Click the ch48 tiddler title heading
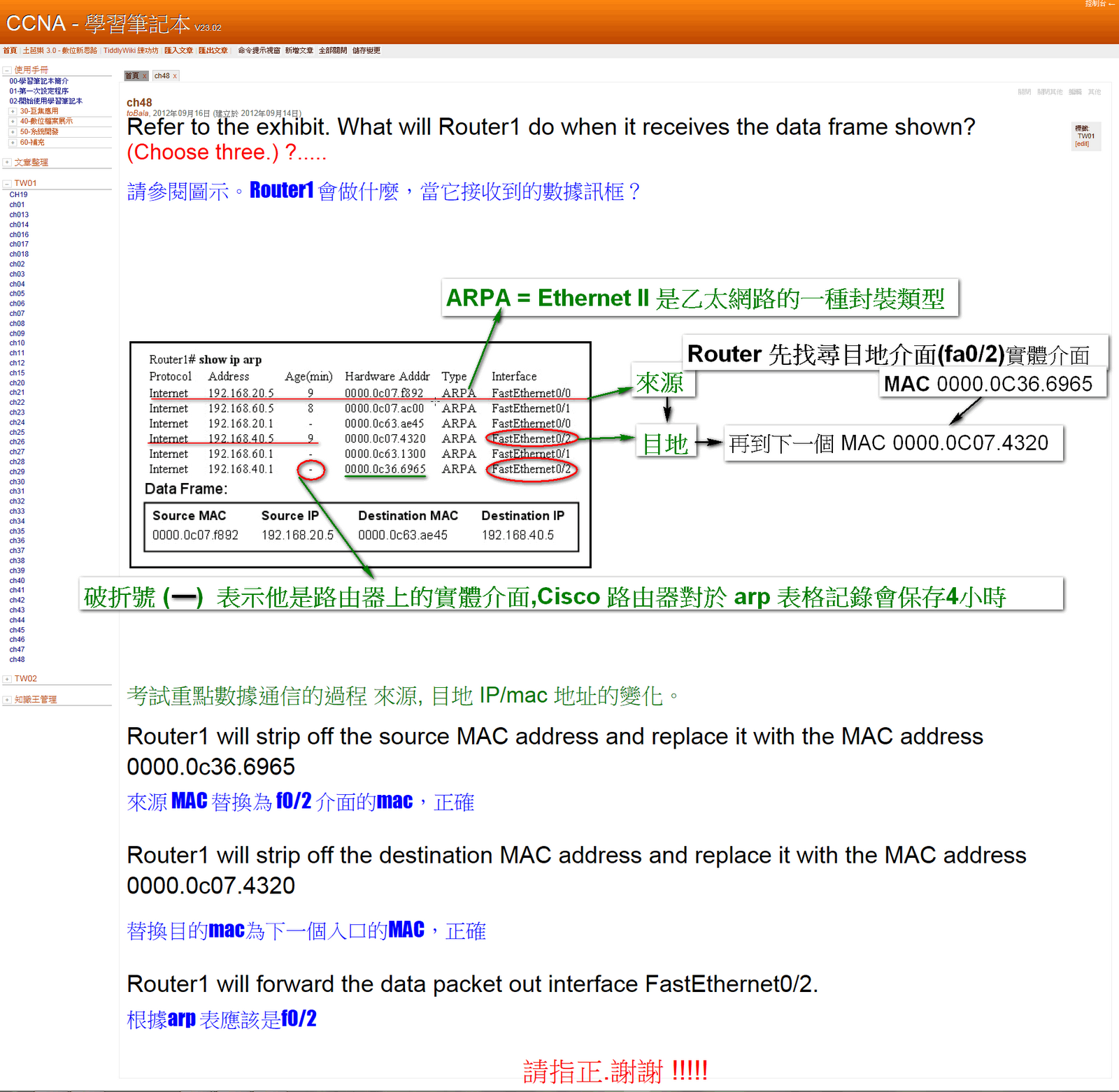Viewport: 1119px width, 1092px height. click(x=139, y=103)
